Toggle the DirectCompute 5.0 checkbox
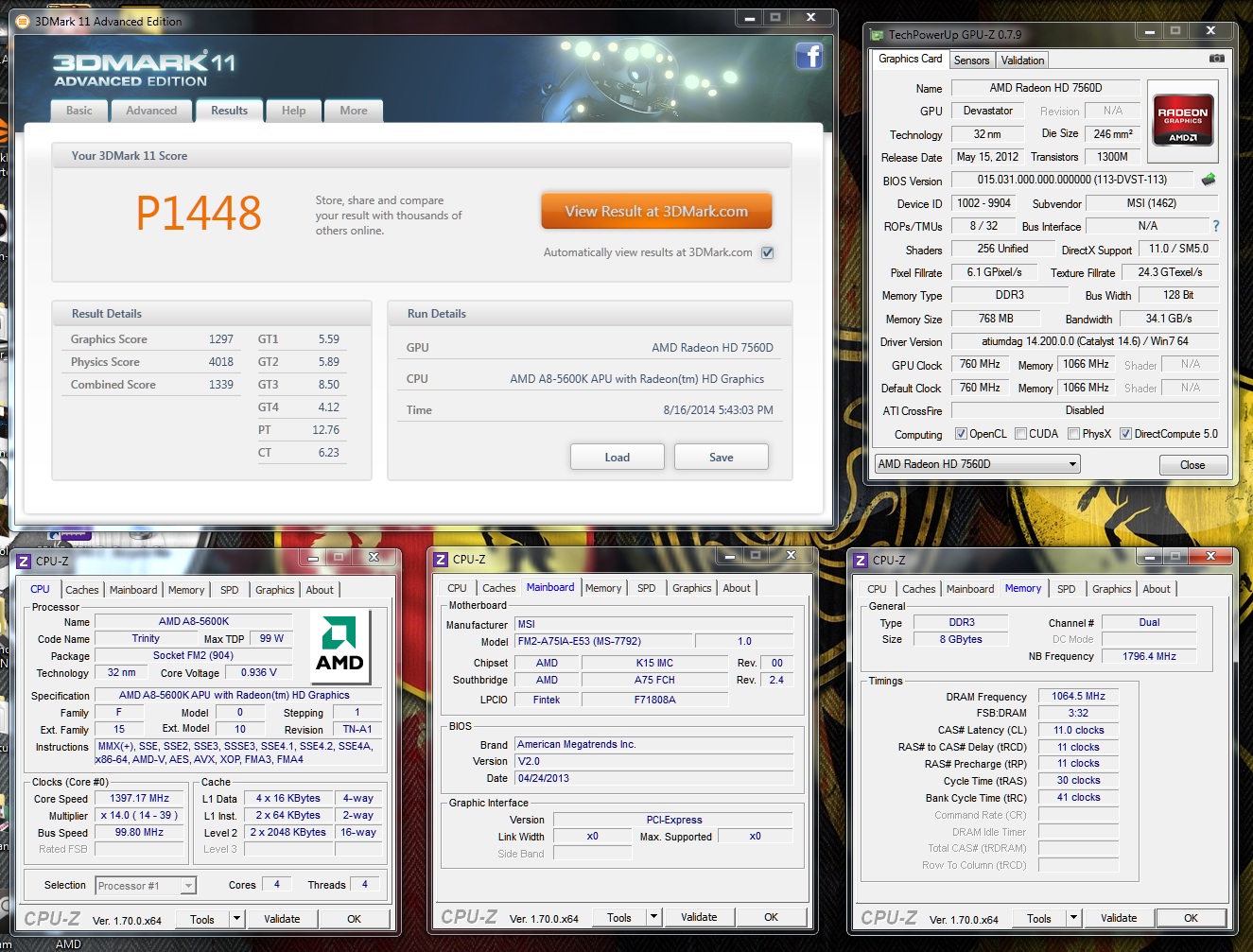 click(x=1125, y=434)
